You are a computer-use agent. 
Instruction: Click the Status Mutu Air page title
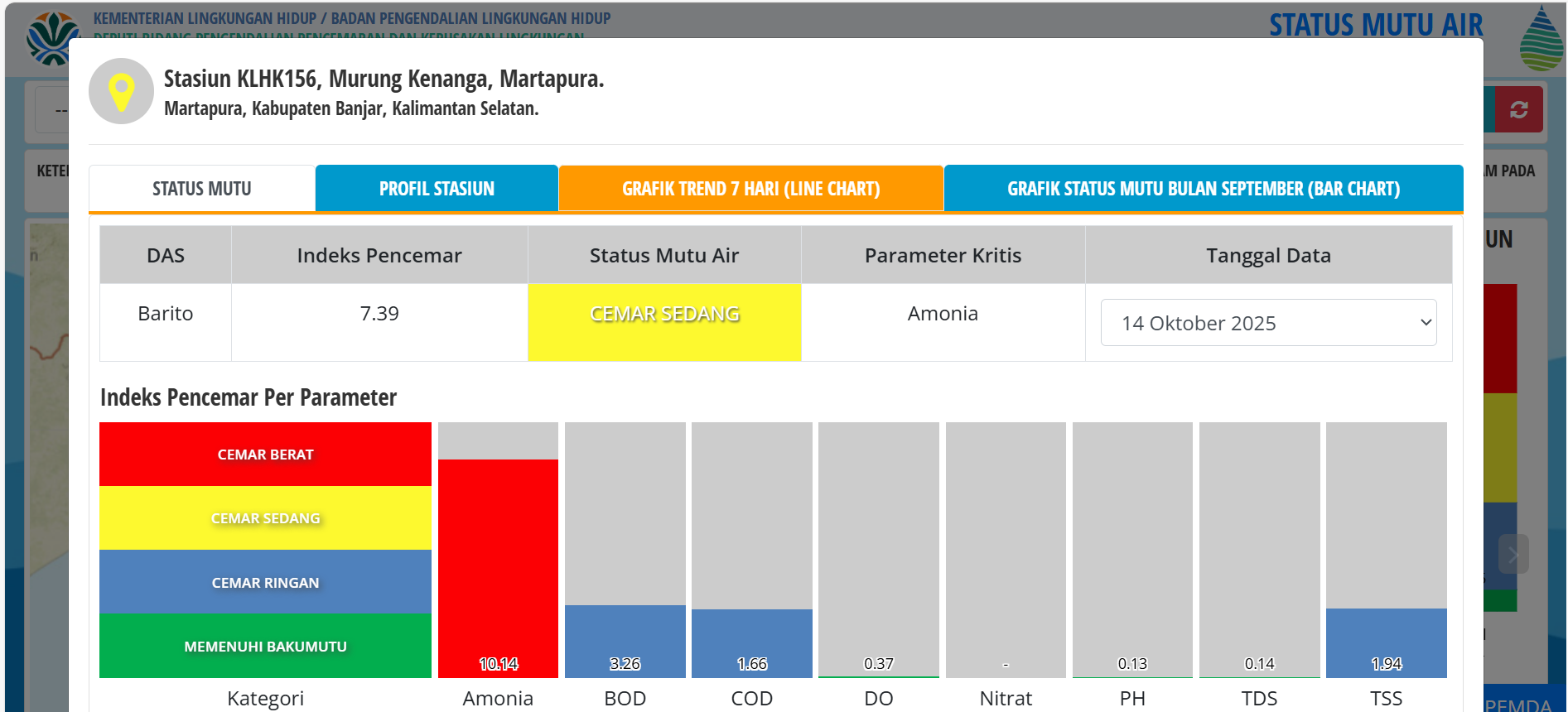point(1376,25)
